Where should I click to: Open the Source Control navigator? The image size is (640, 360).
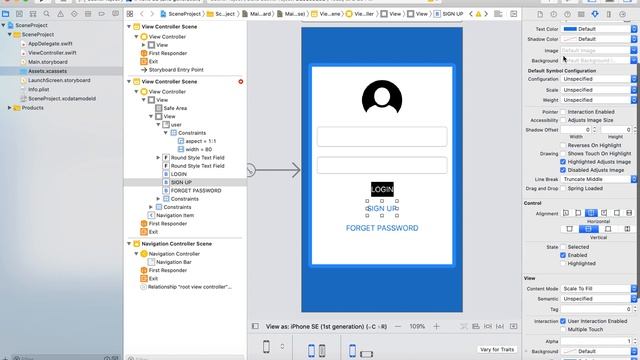(x=19, y=14)
